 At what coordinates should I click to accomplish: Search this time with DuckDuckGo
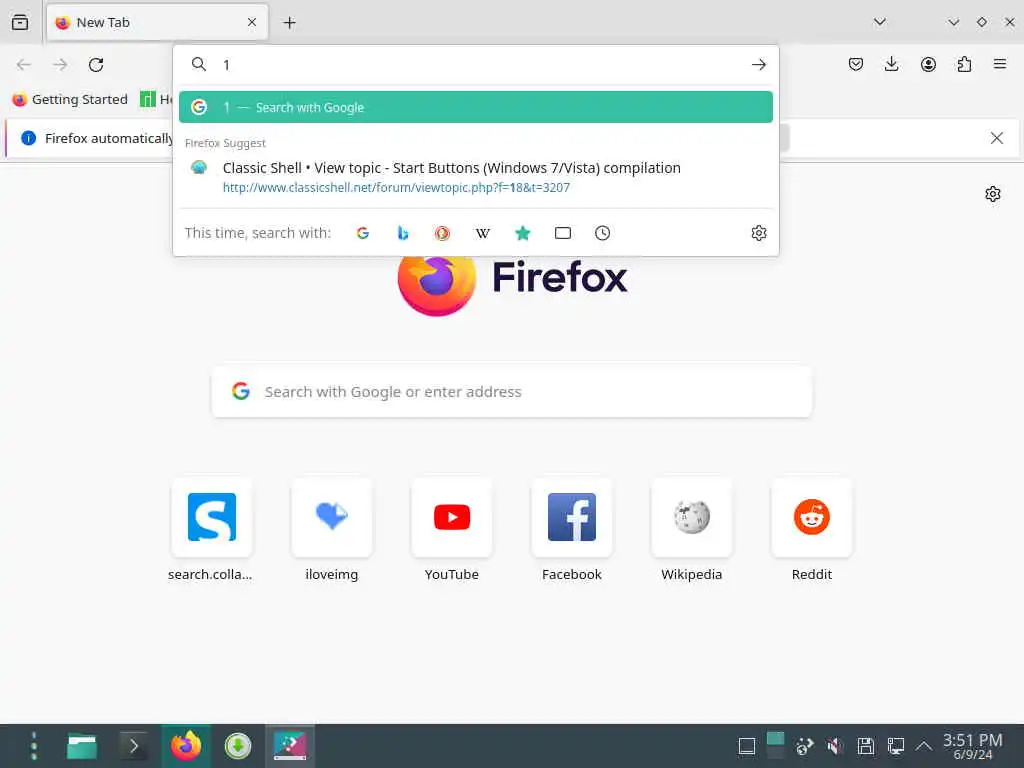coord(442,233)
